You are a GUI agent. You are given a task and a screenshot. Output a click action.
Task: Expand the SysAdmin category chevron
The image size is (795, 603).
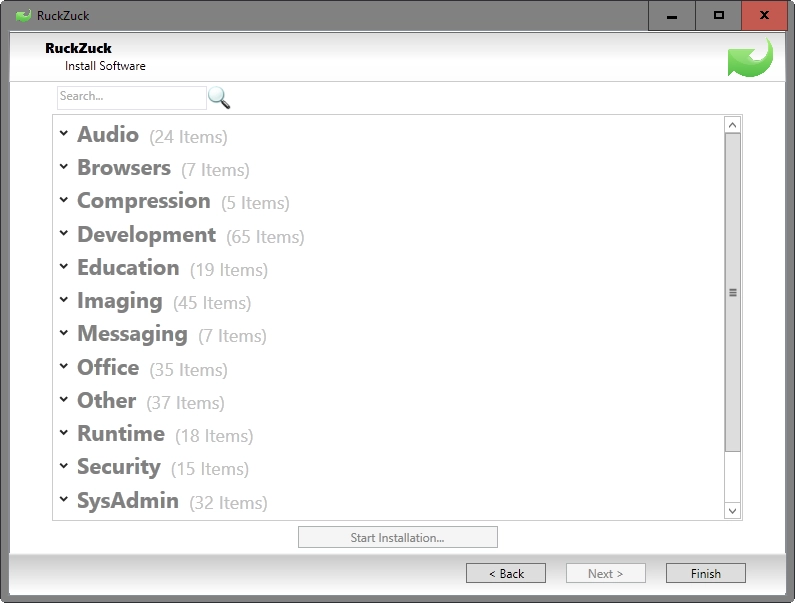pos(64,499)
